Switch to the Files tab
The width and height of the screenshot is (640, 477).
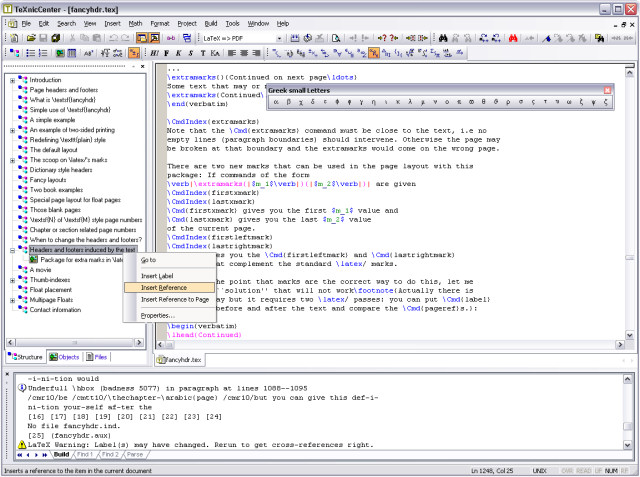click(x=97, y=356)
